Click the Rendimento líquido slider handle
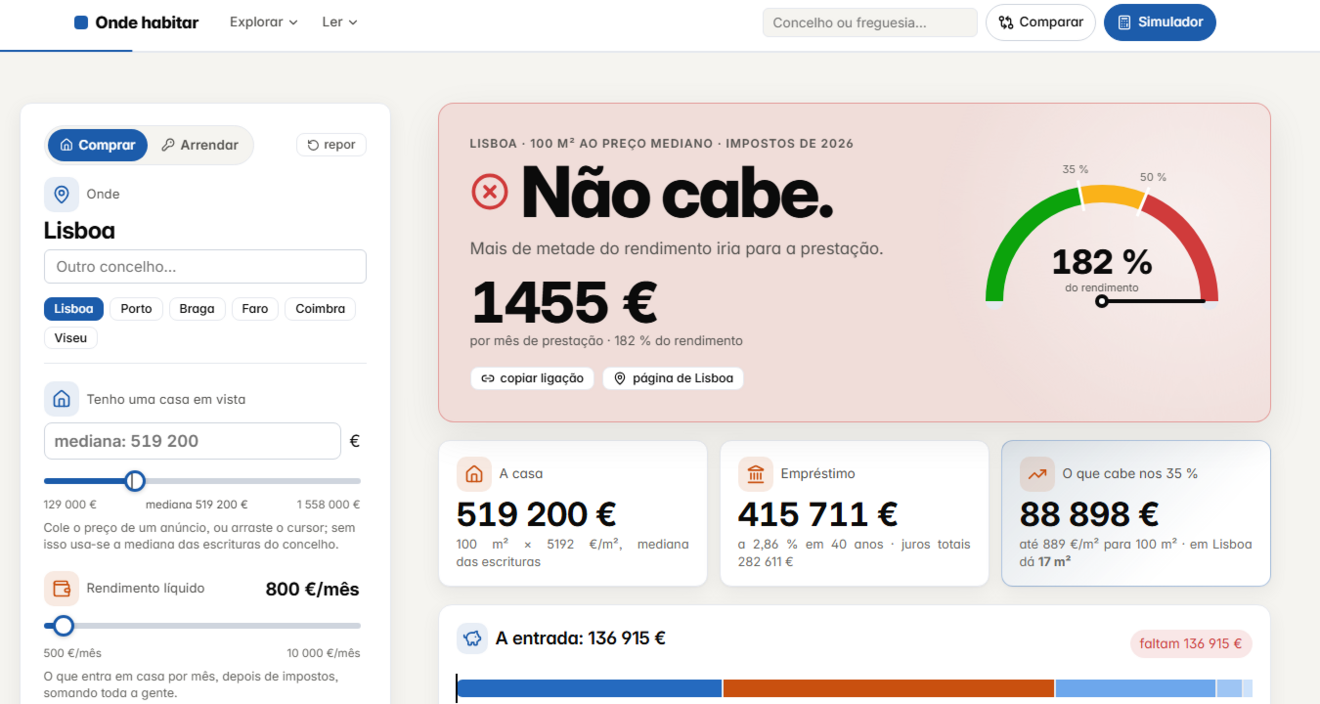 click(x=63, y=626)
